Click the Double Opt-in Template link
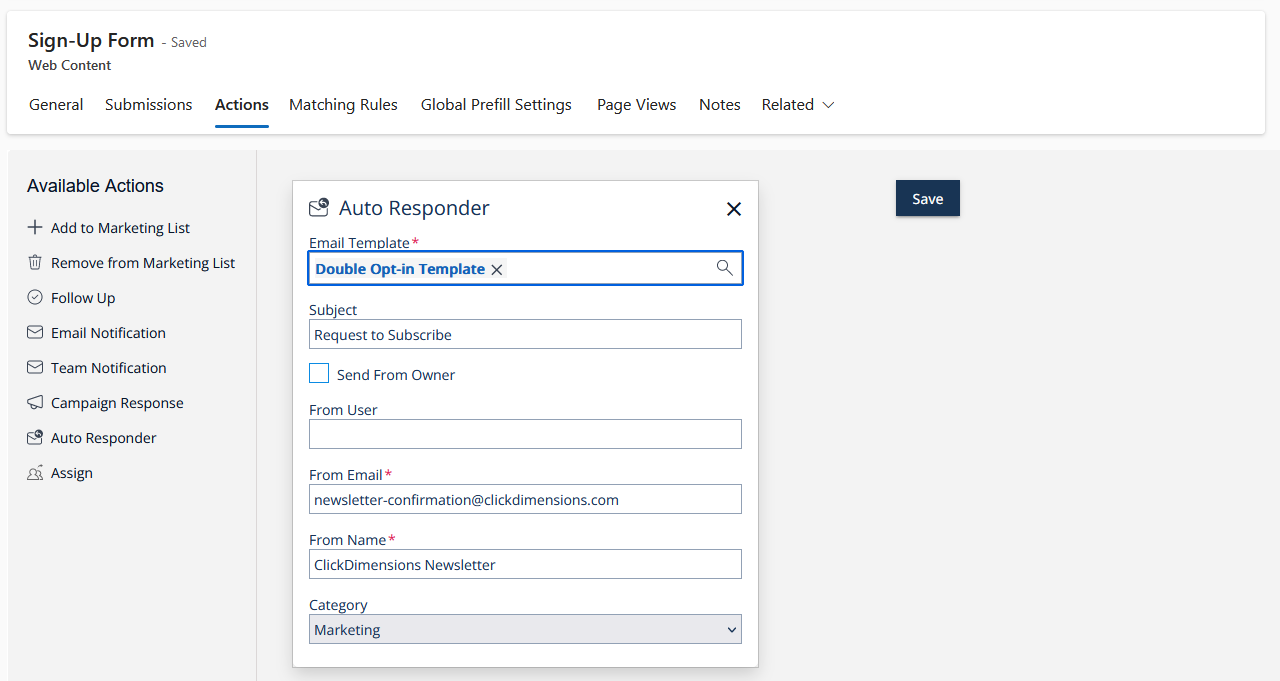 point(400,269)
